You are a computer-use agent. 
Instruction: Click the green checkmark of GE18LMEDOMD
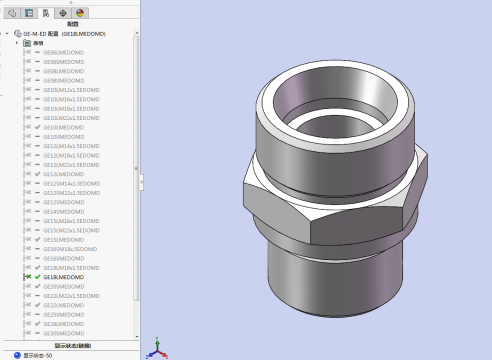coord(37,277)
